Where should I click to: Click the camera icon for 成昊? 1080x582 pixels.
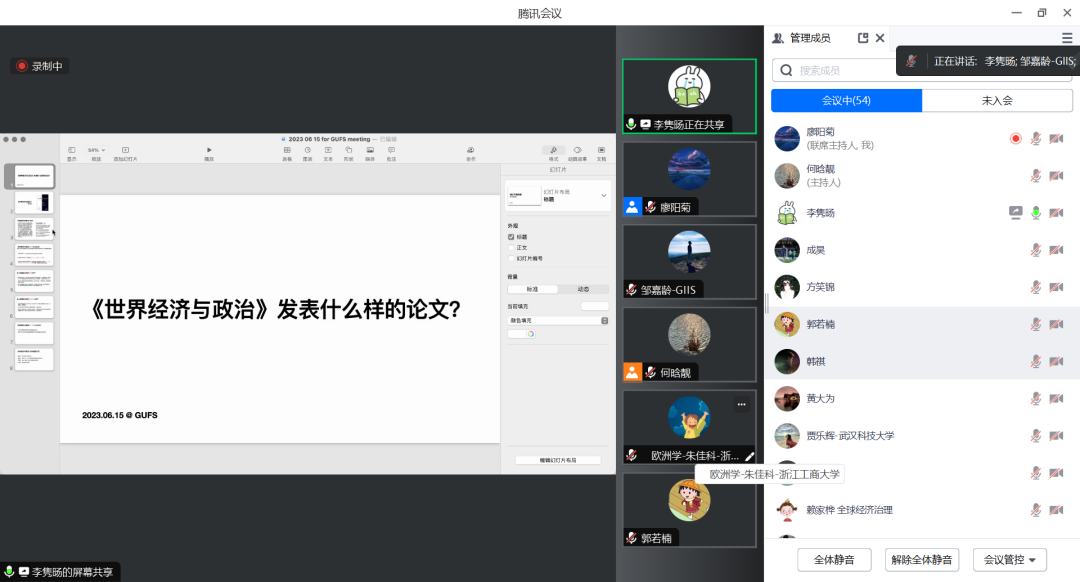coord(1056,250)
